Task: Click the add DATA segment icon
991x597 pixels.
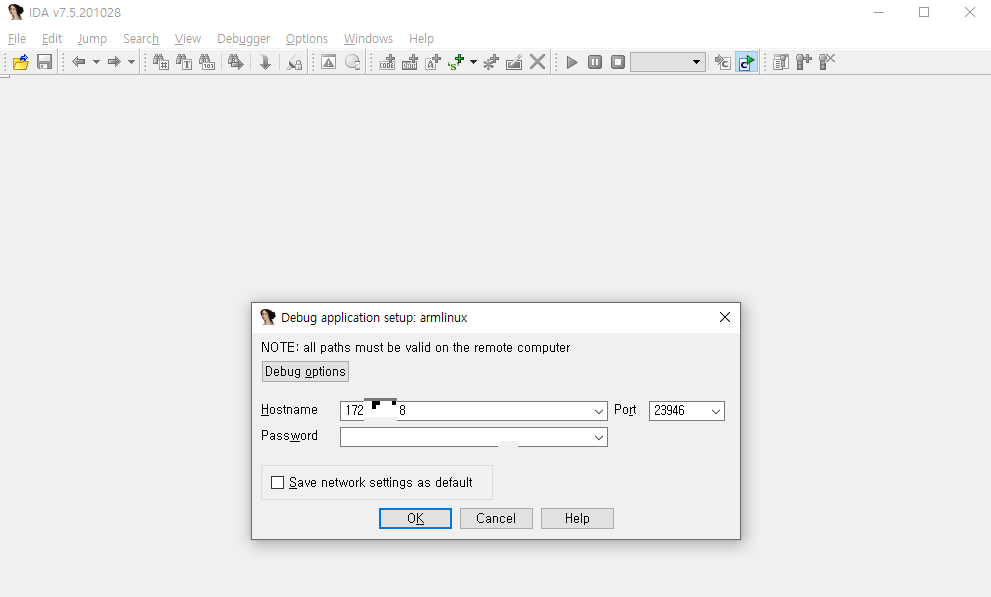Action: [x=410, y=62]
